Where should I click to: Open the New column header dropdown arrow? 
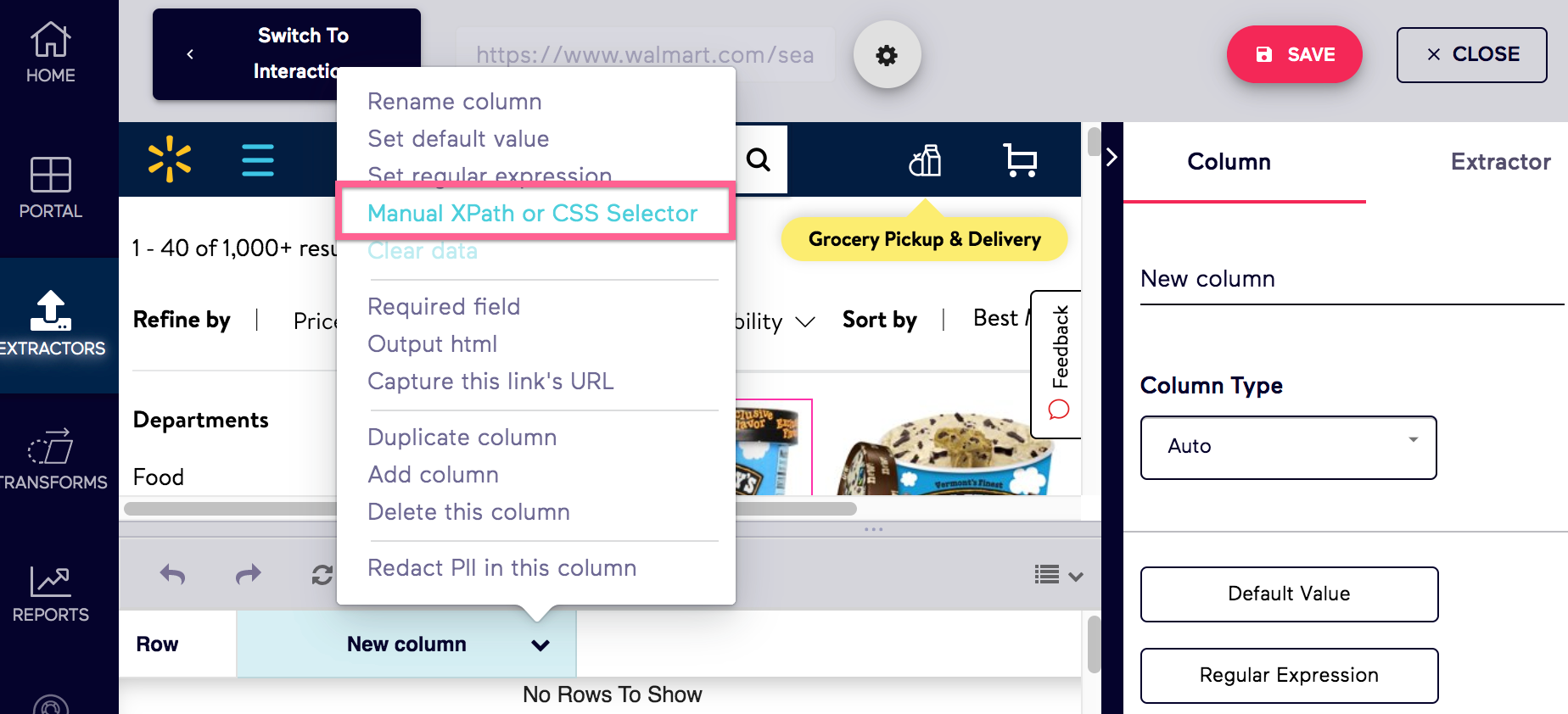pos(540,645)
